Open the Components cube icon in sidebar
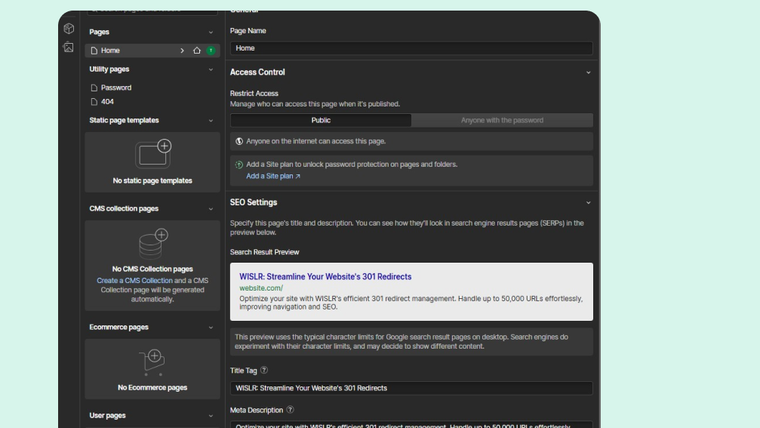760x428 pixels. (68, 29)
